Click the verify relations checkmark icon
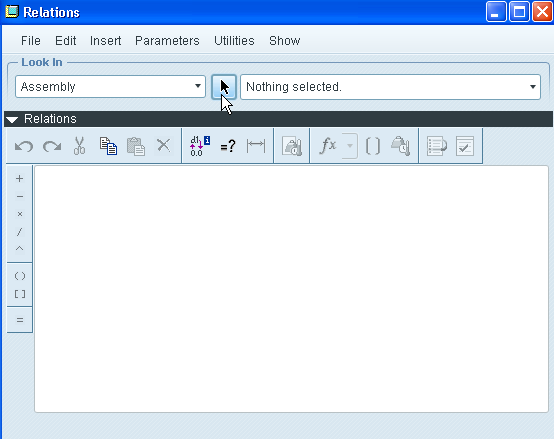This screenshot has width=554, height=439. pos(465,146)
